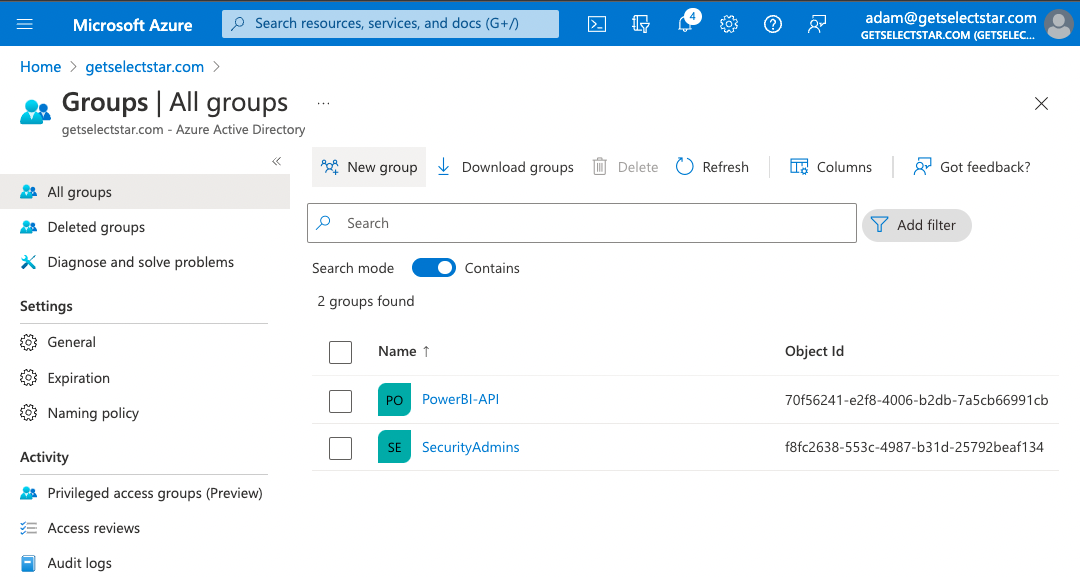Click the Refresh toolbar button
1080x577 pixels.
point(712,167)
